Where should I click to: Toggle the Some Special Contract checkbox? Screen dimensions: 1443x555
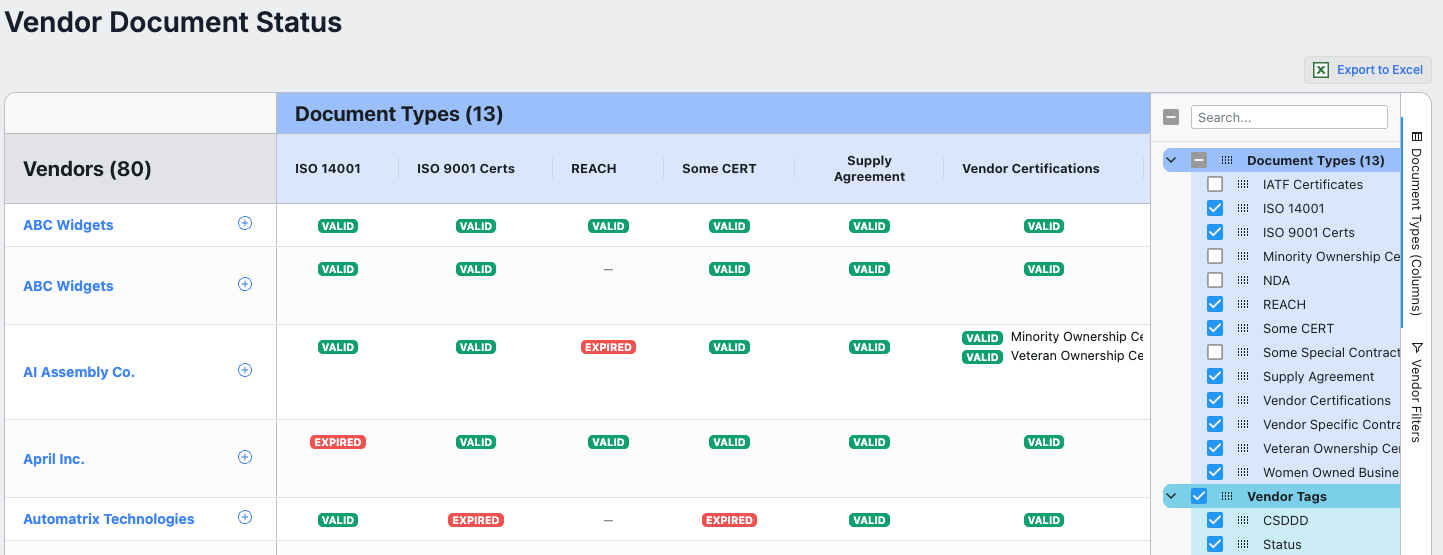[1215, 352]
